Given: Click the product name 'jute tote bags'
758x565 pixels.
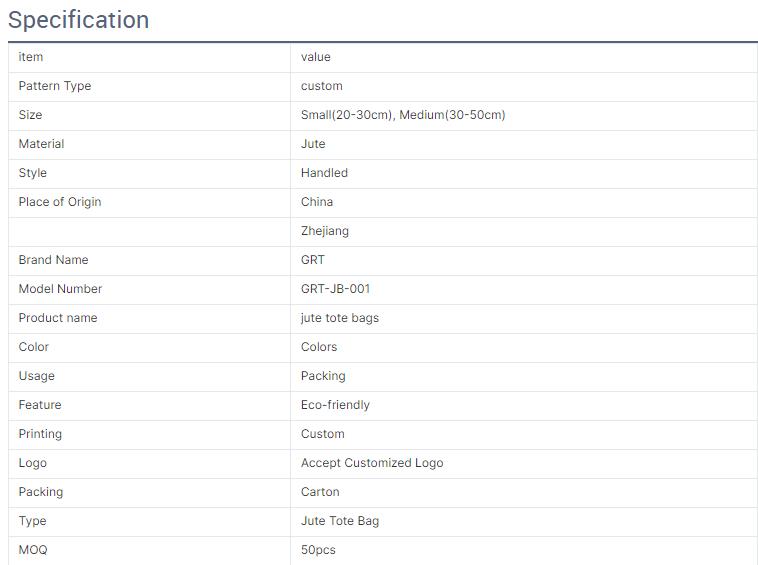Looking at the screenshot, I should click(340, 318).
